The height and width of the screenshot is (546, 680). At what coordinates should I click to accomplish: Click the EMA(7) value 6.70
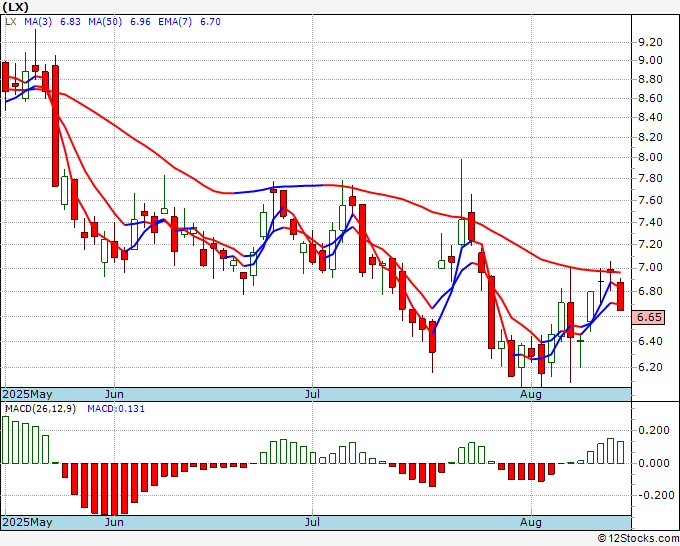[x=210, y=22]
